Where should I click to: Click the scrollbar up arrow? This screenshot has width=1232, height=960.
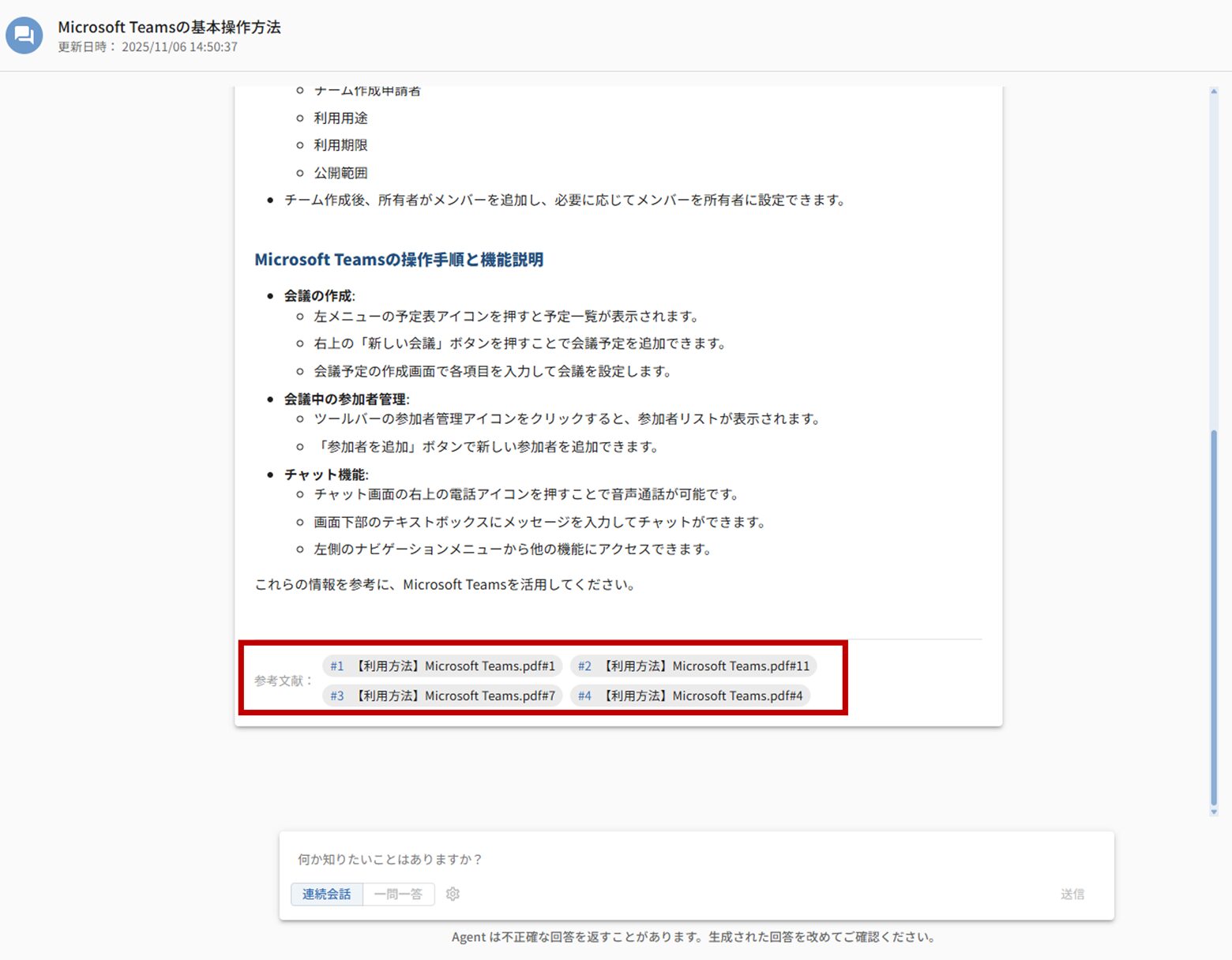[1212, 90]
